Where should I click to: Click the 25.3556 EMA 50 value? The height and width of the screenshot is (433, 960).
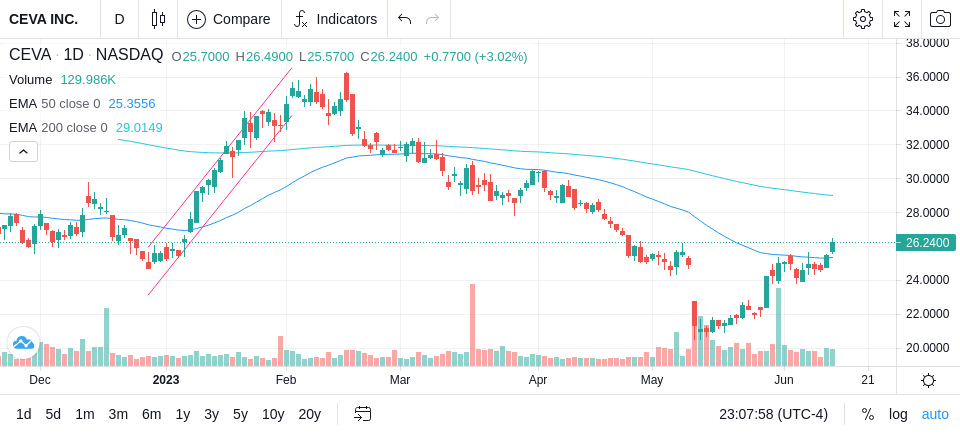132,104
